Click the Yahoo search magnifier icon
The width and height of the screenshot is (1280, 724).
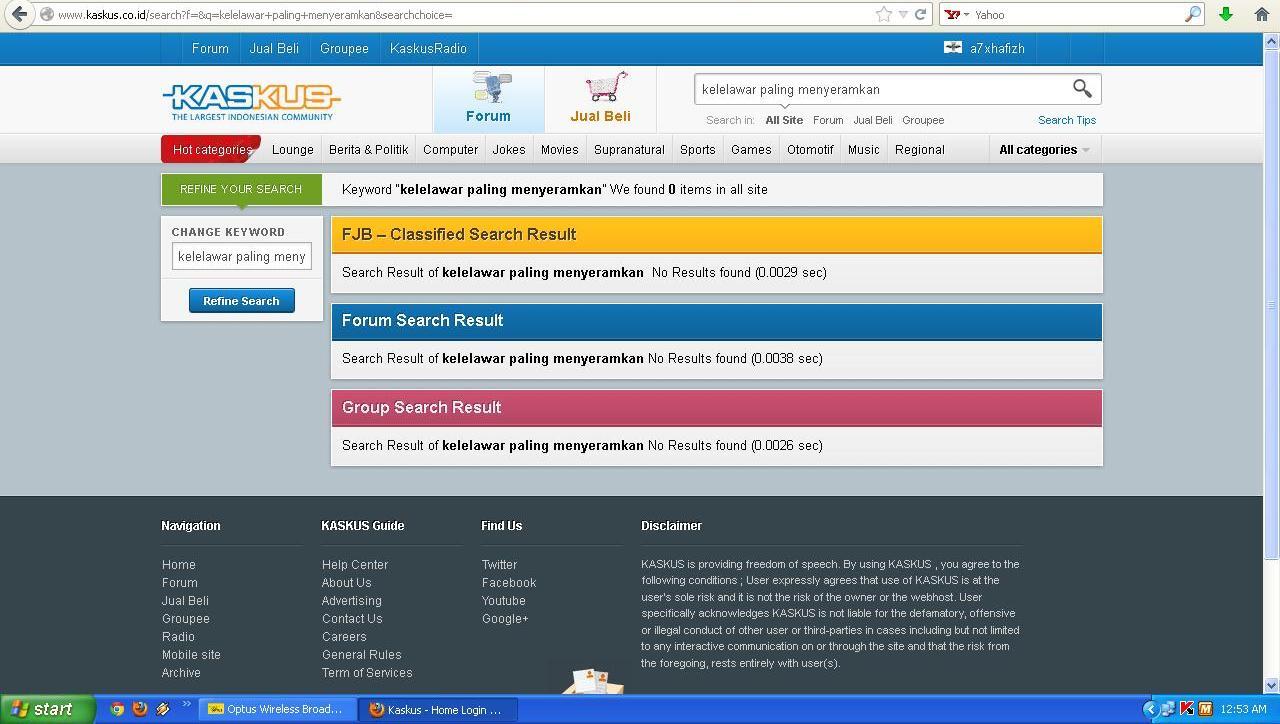tap(1192, 14)
